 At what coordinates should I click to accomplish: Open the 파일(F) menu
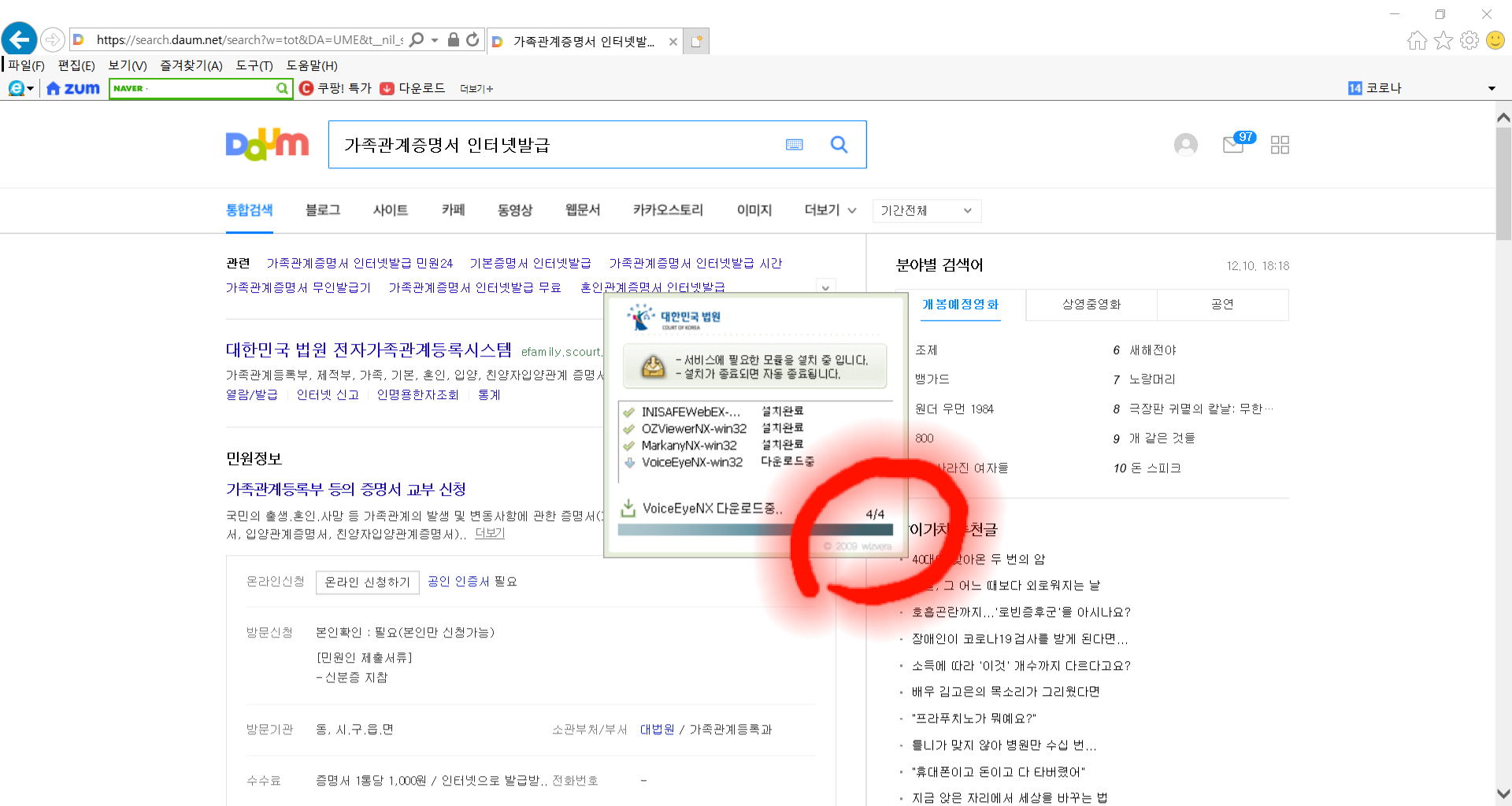(27, 65)
